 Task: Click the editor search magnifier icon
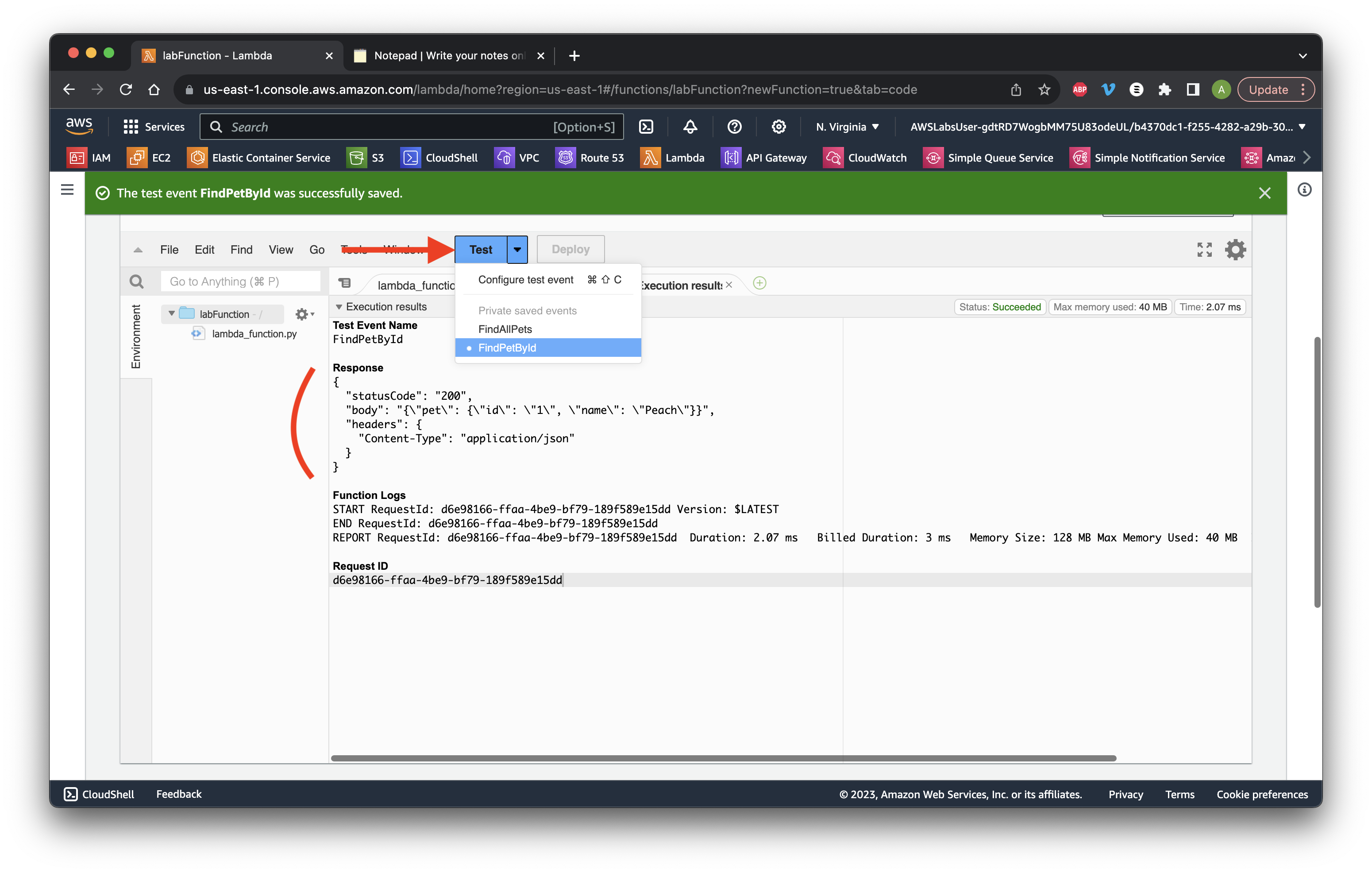tap(137, 282)
